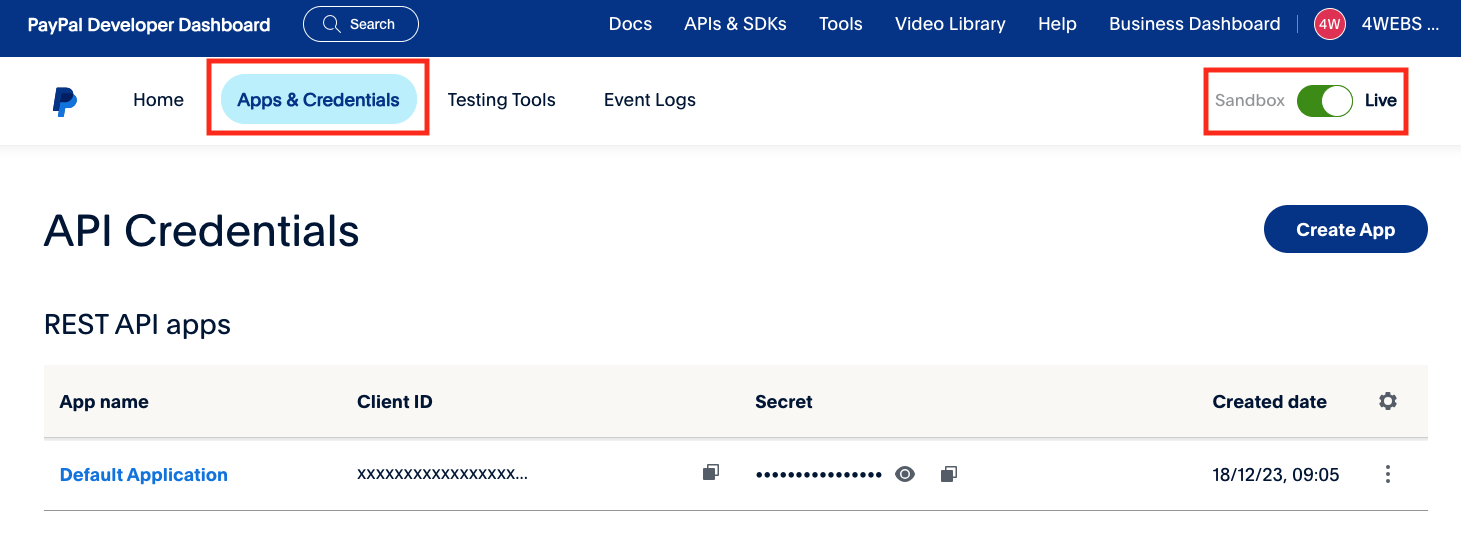Viewport: 1461px width, 553px height.
Task: Click the PayPal Developer Dashboard title
Action: pyautogui.click(x=149, y=25)
